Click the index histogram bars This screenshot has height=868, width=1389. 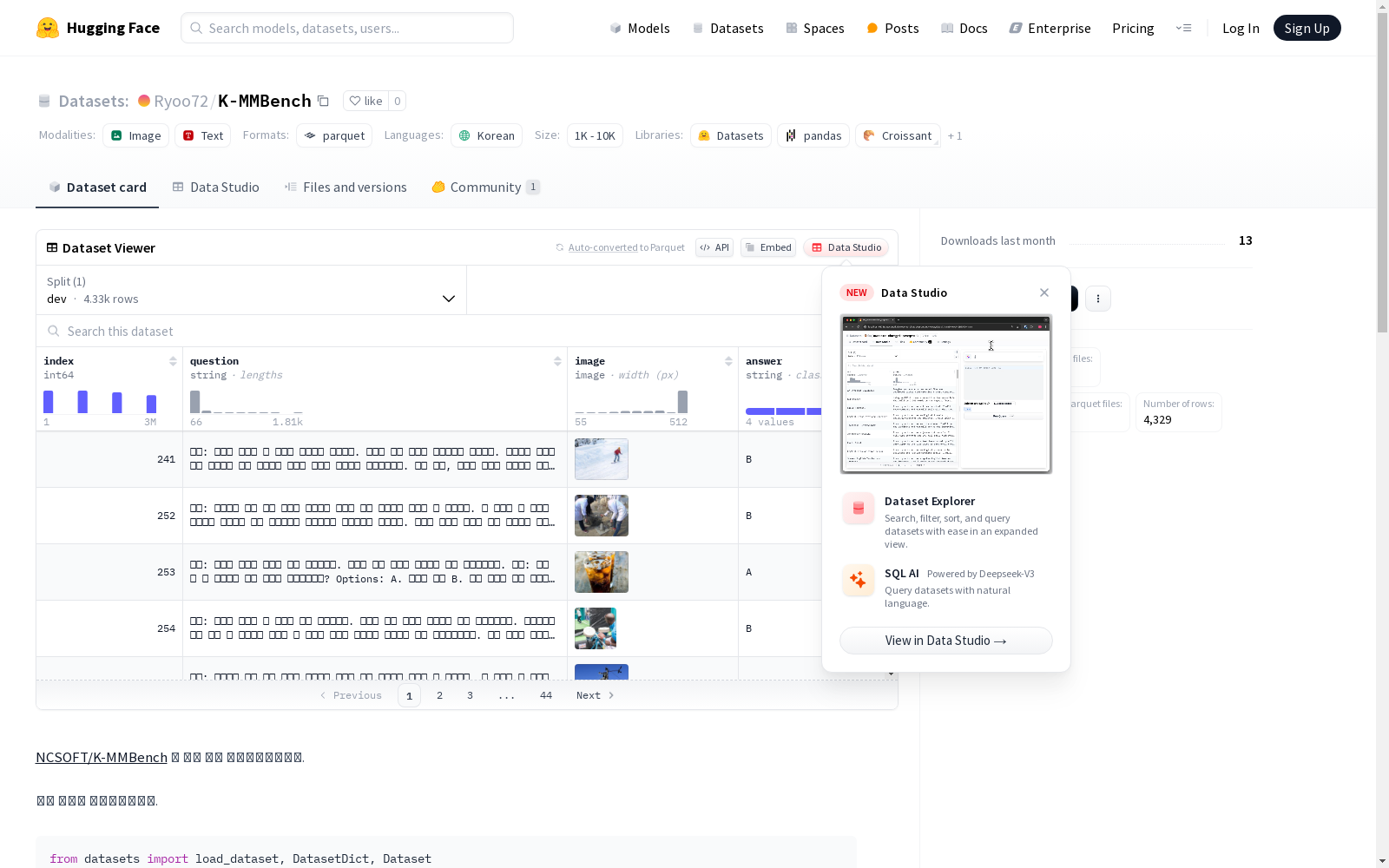(100, 402)
